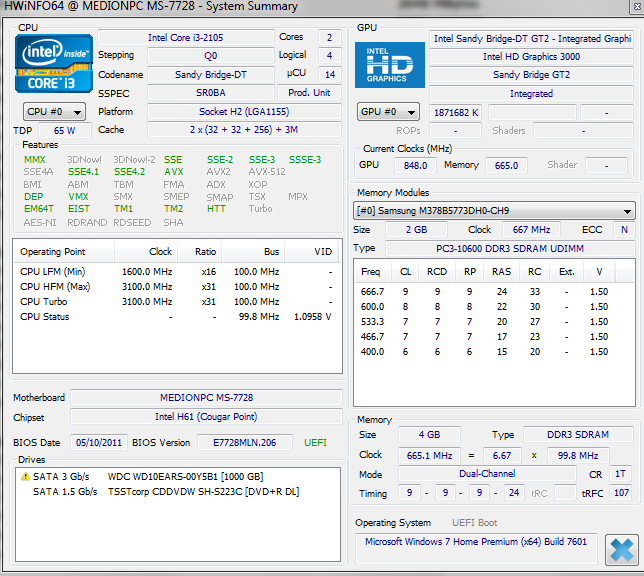Open the GPU #0 selector dropdown
This screenshot has height=576, width=644.
pyautogui.click(x=388, y=112)
